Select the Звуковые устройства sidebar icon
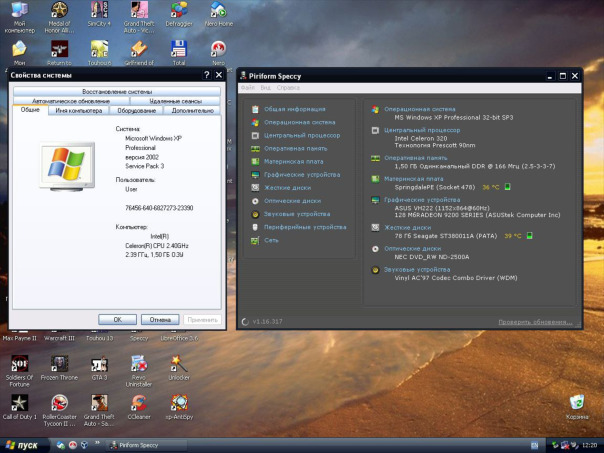The height and width of the screenshot is (453, 604). click(255, 214)
